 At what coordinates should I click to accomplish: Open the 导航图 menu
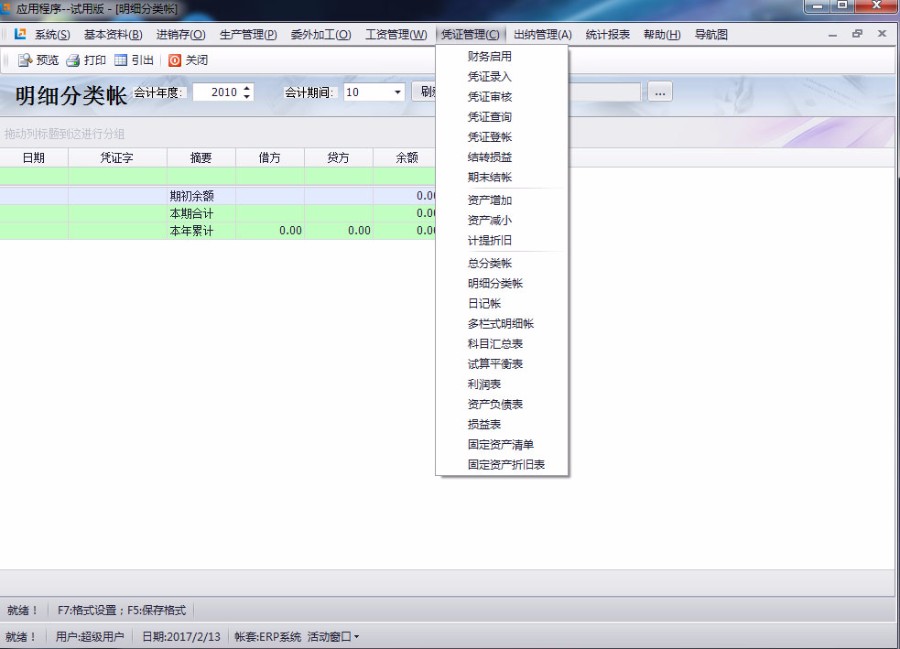[711, 34]
